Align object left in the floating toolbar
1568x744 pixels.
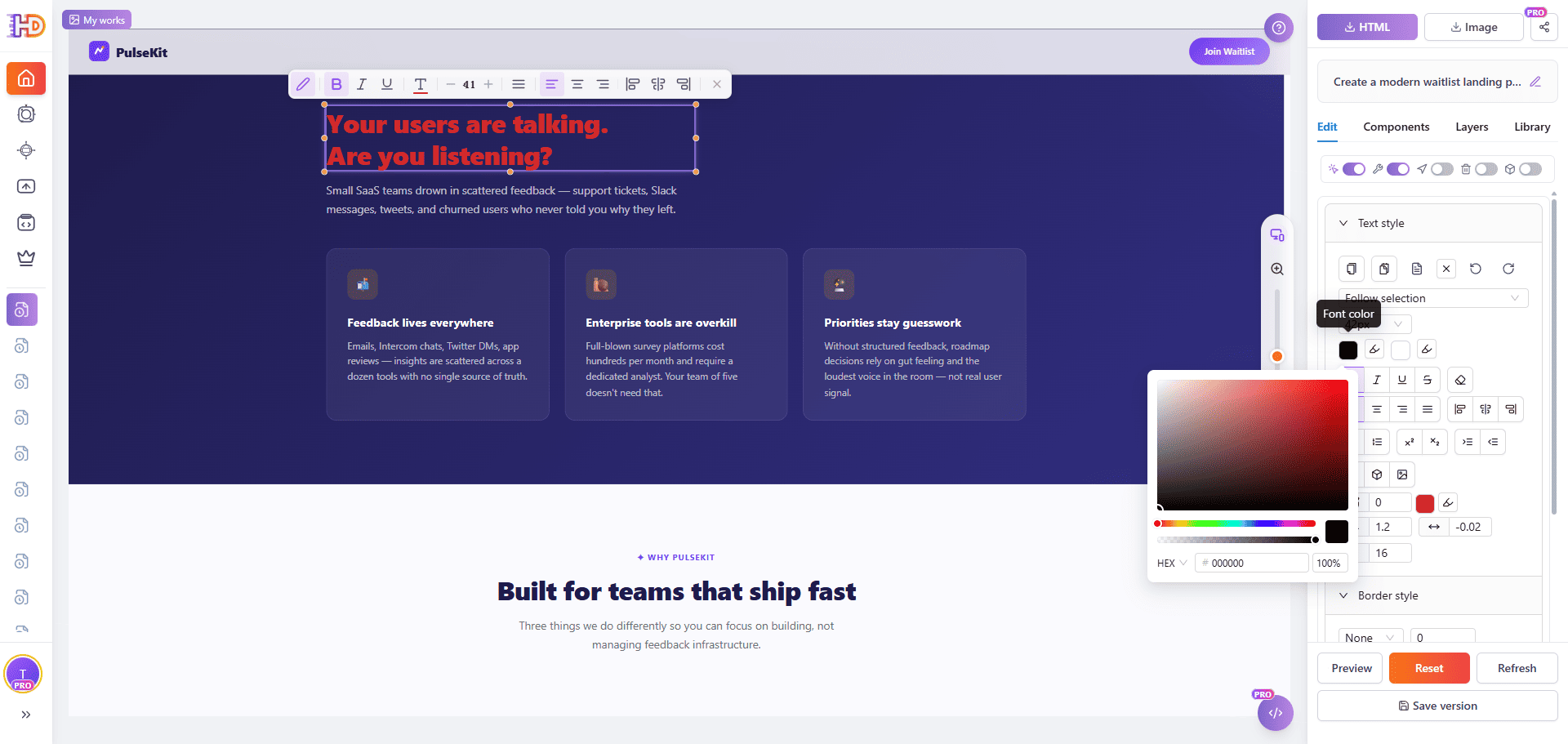[x=632, y=84]
